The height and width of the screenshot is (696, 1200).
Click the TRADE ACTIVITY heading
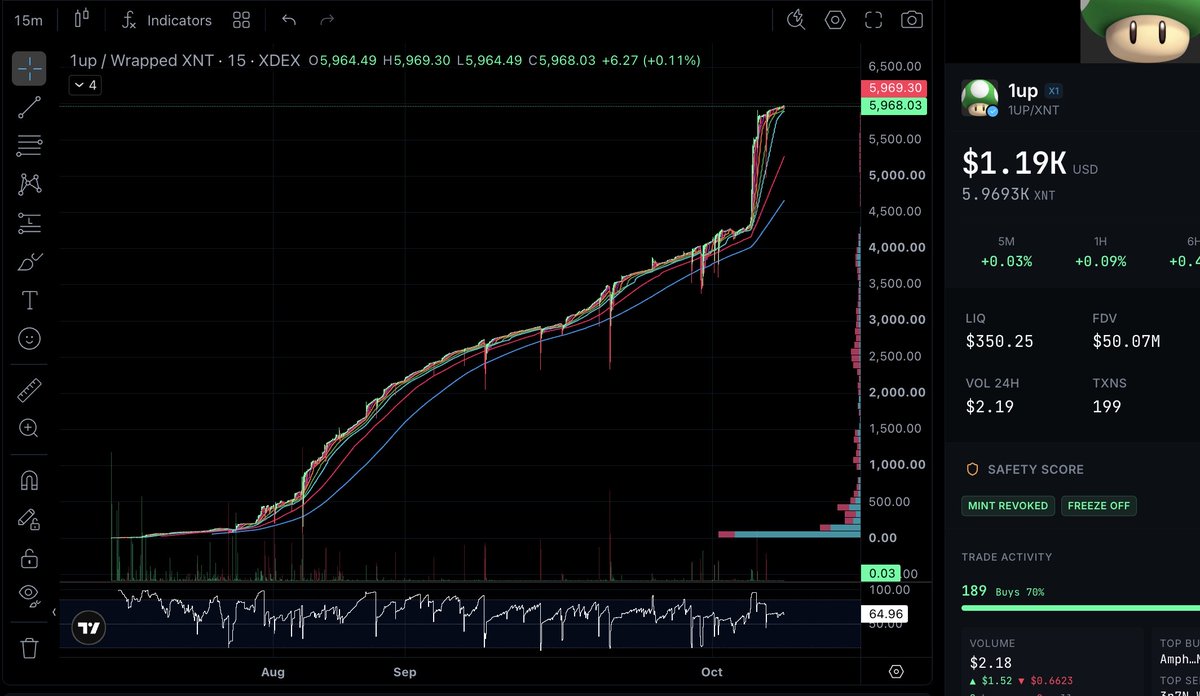point(1007,557)
